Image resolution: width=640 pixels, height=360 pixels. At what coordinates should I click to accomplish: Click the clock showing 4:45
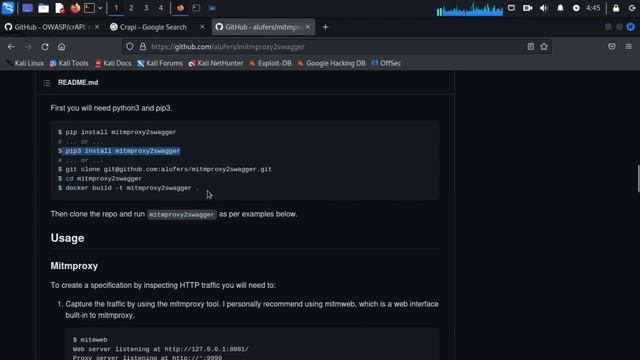point(593,8)
